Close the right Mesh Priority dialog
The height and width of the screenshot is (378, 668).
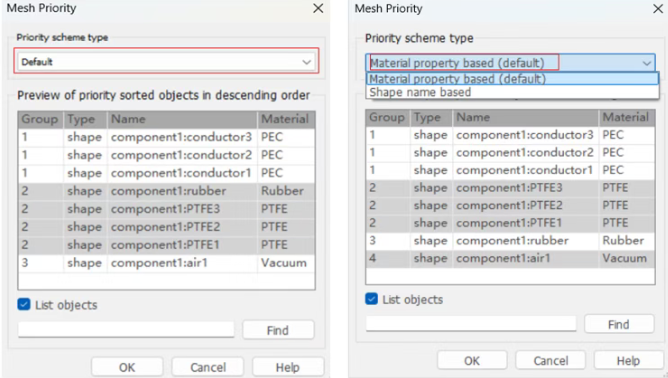(658, 8)
